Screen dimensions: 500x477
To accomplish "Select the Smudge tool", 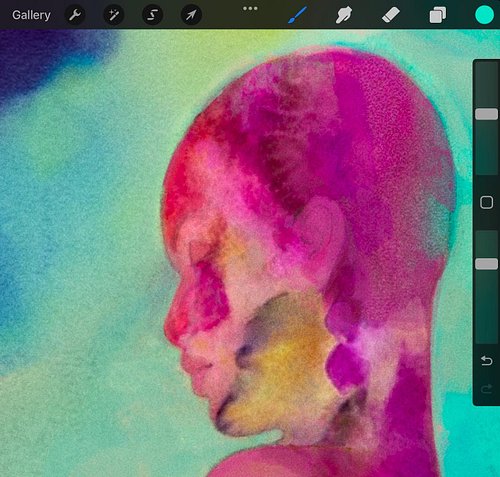I will (x=344, y=15).
